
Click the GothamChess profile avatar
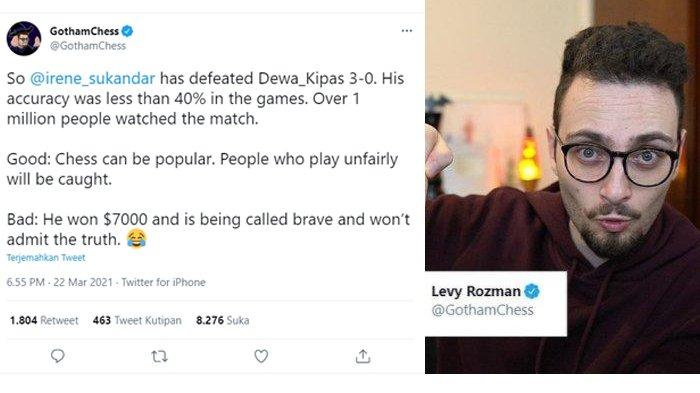pos(24,38)
